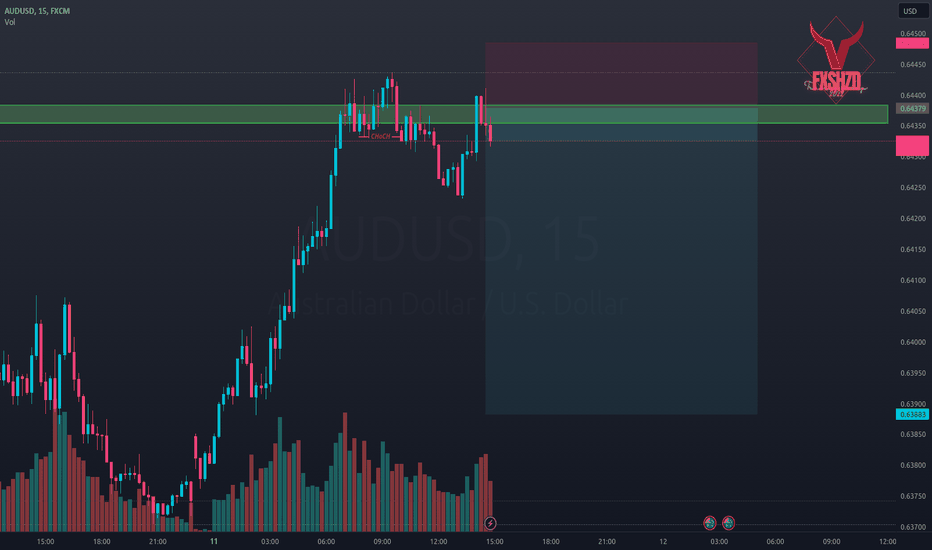Select the cyan 0.63883 target price label
The width and height of the screenshot is (932, 550).
[912, 414]
